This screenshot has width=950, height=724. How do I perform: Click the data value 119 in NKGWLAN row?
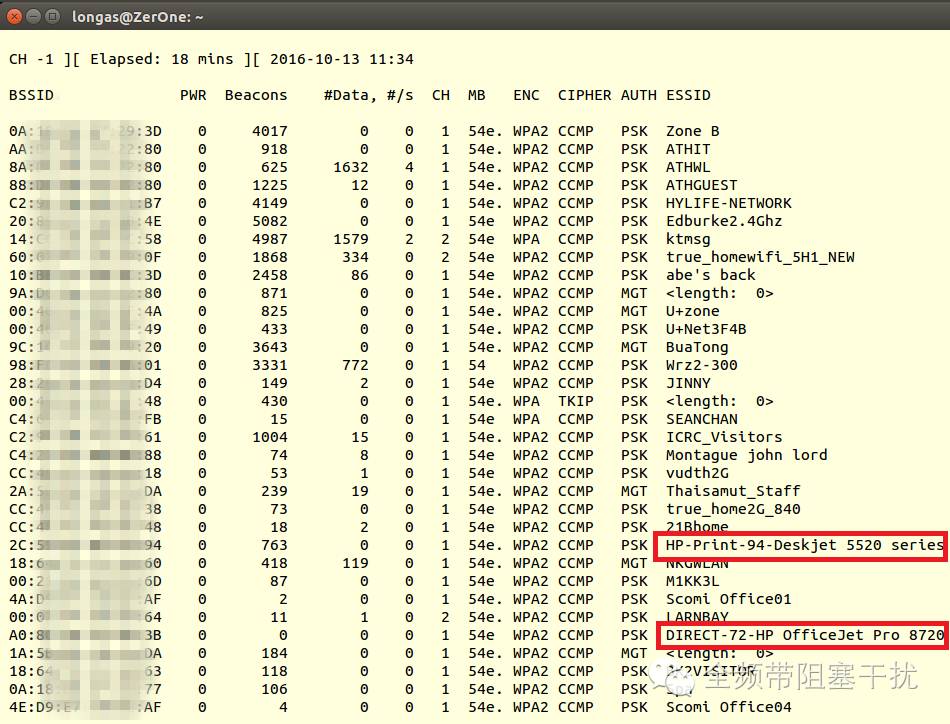(x=355, y=563)
